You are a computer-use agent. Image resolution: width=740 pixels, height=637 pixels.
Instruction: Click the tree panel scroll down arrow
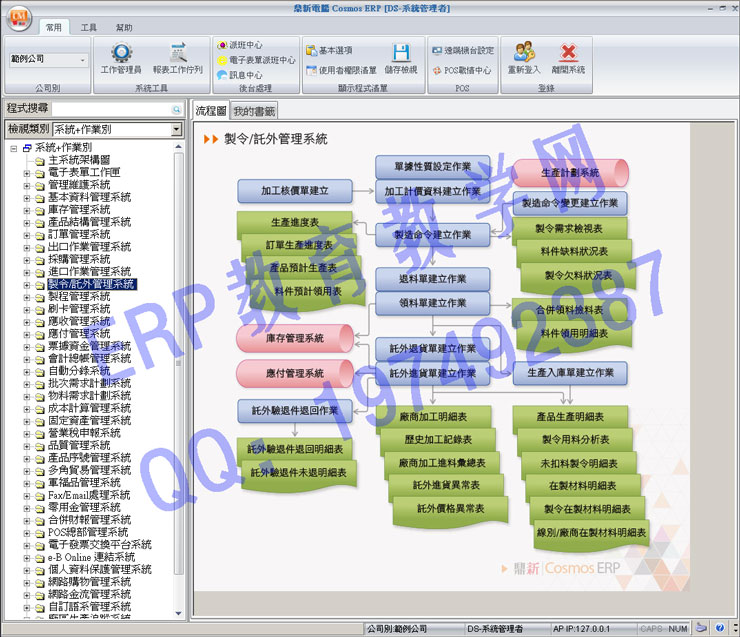pyautogui.click(x=178, y=613)
